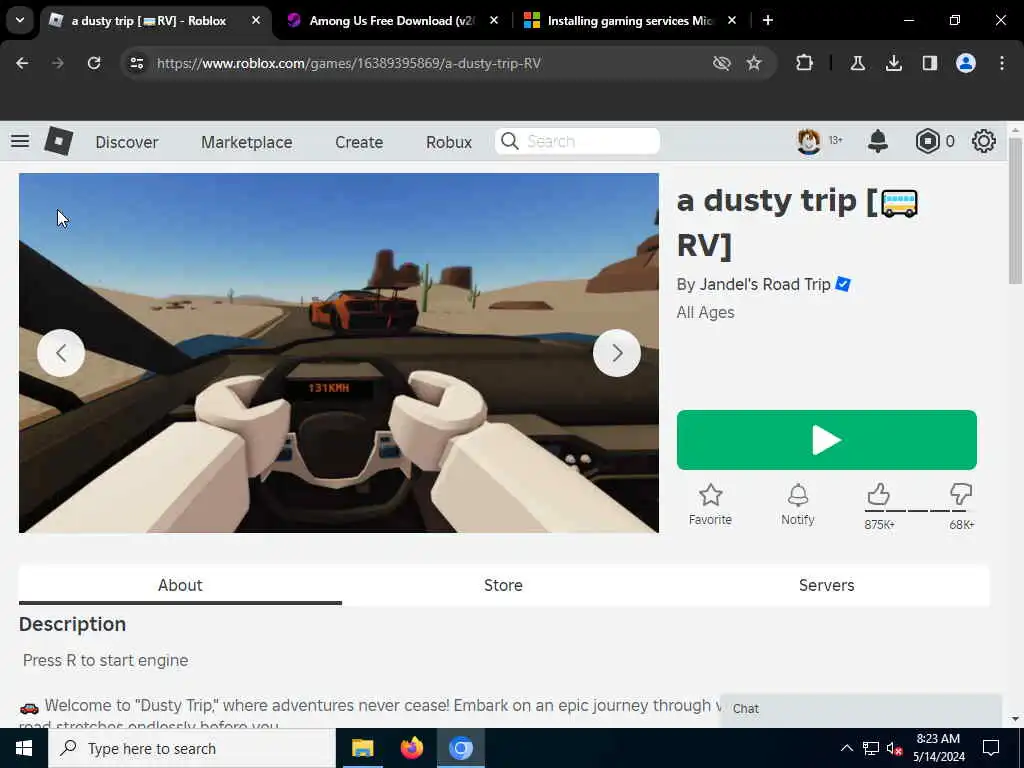This screenshot has width=1024, height=768.
Task: Click the green Play button
Action: pos(826,440)
